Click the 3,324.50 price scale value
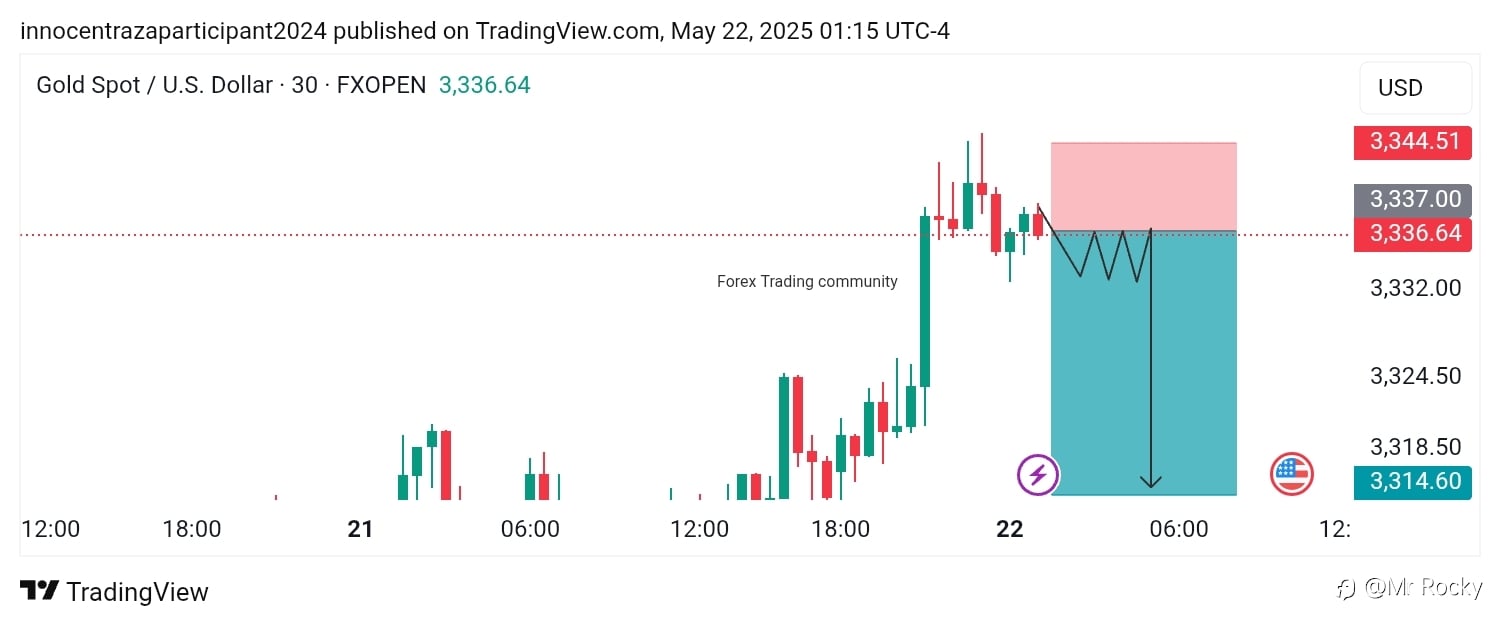The height and width of the screenshot is (626, 1500). [x=1415, y=376]
